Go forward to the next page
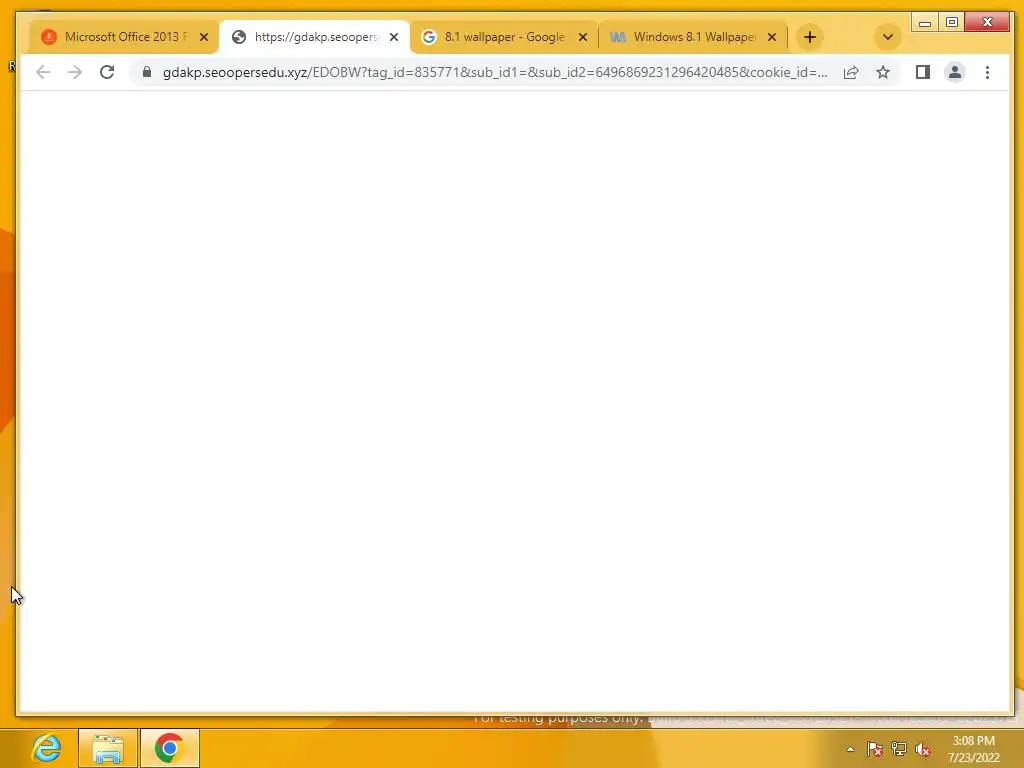This screenshot has width=1024, height=768. [x=75, y=72]
